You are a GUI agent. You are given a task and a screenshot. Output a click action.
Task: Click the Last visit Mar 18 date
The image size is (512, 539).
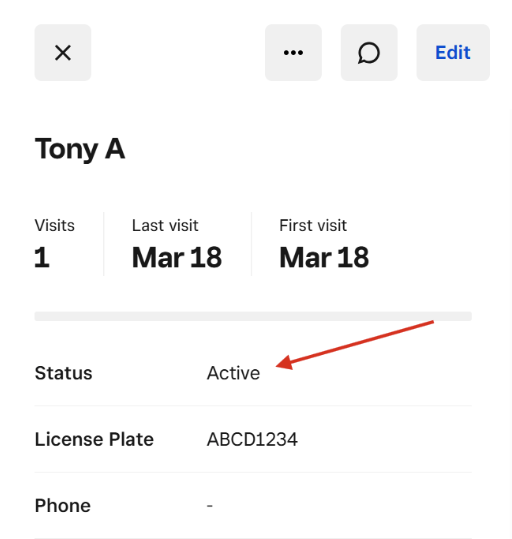coord(177,257)
